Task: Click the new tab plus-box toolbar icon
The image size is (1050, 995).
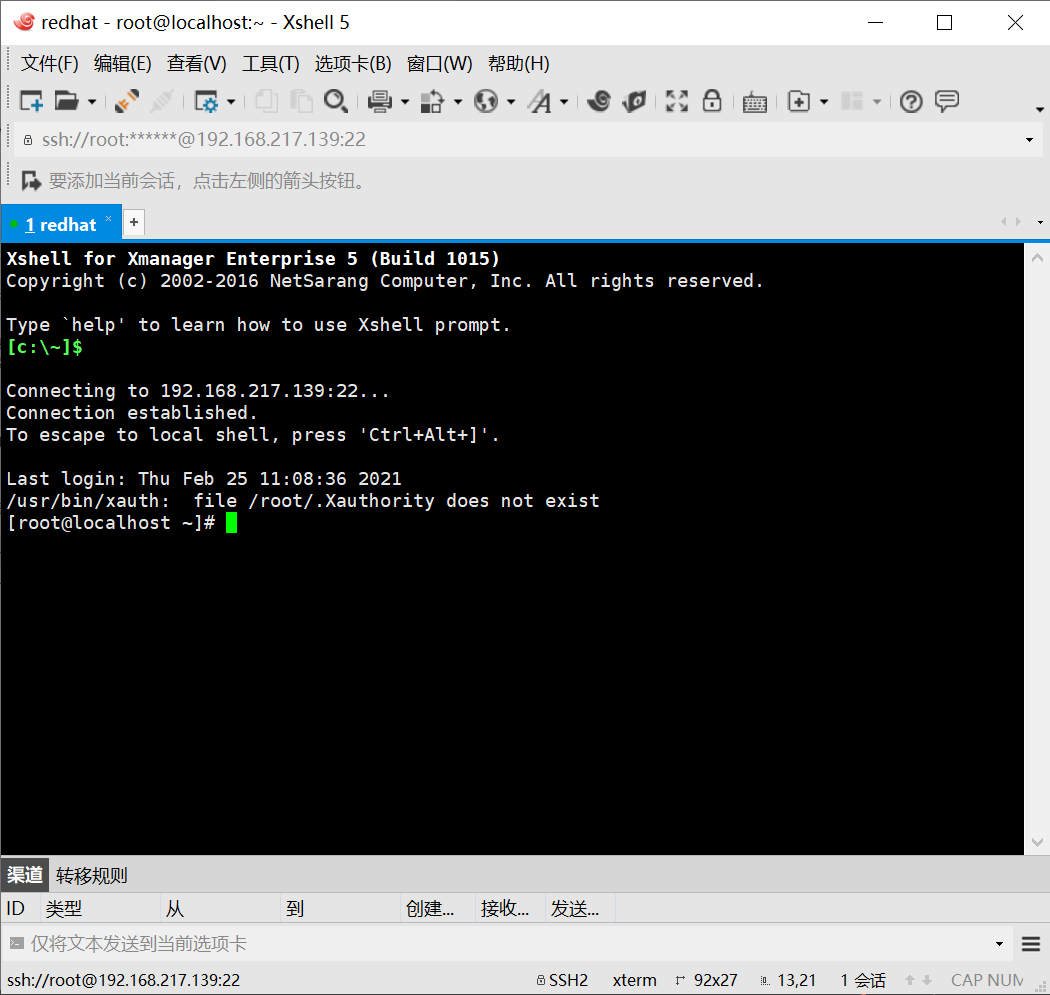Action: (x=799, y=102)
